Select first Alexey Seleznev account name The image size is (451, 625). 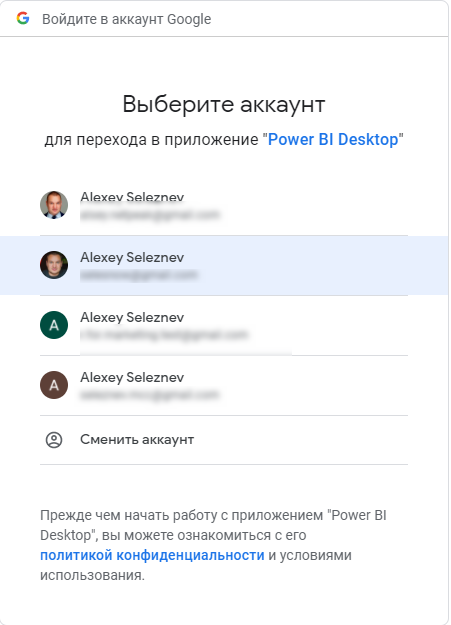pyautogui.click(x=132, y=197)
